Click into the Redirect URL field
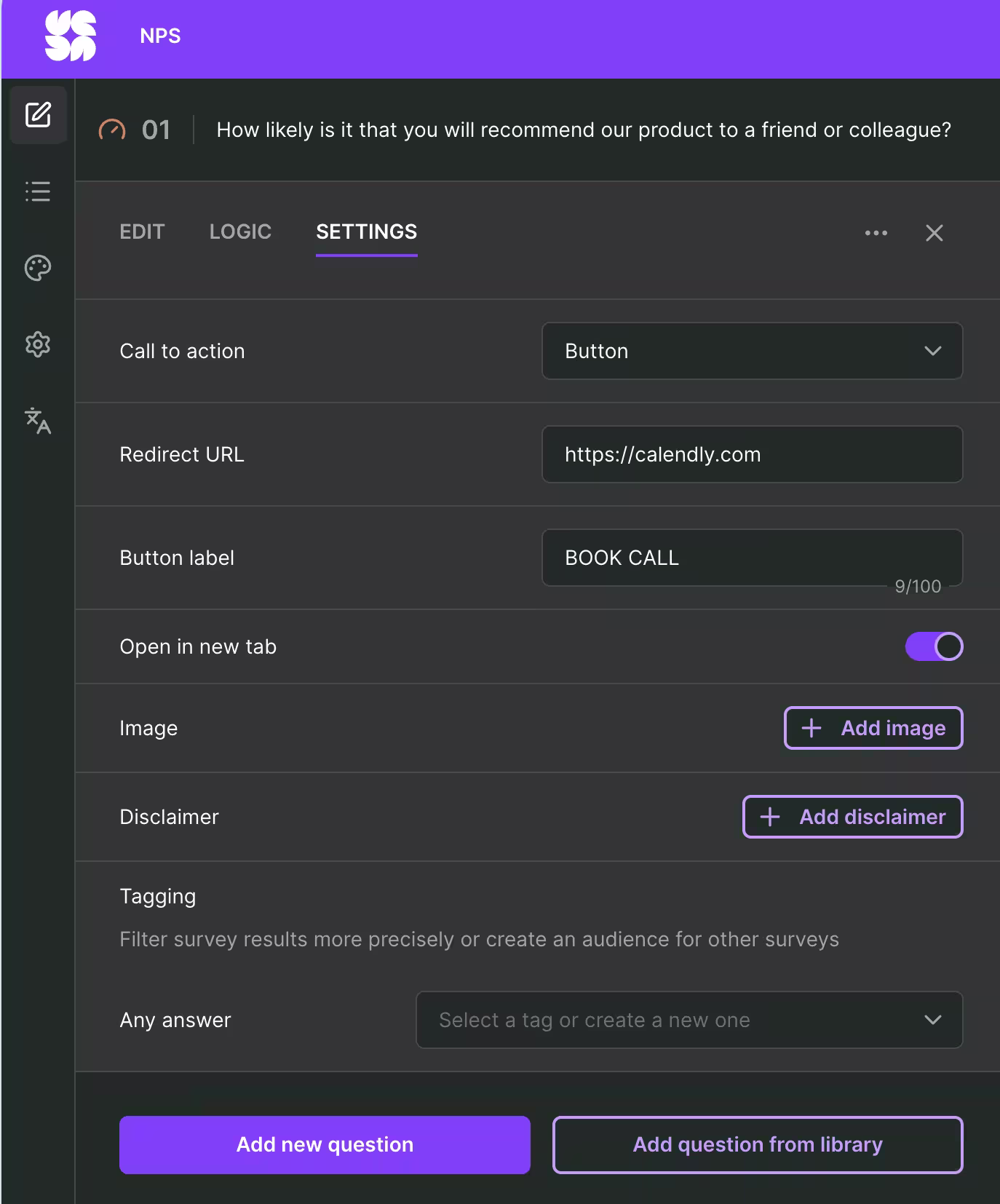This screenshot has width=1000, height=1204. click(x=752, y=454)
